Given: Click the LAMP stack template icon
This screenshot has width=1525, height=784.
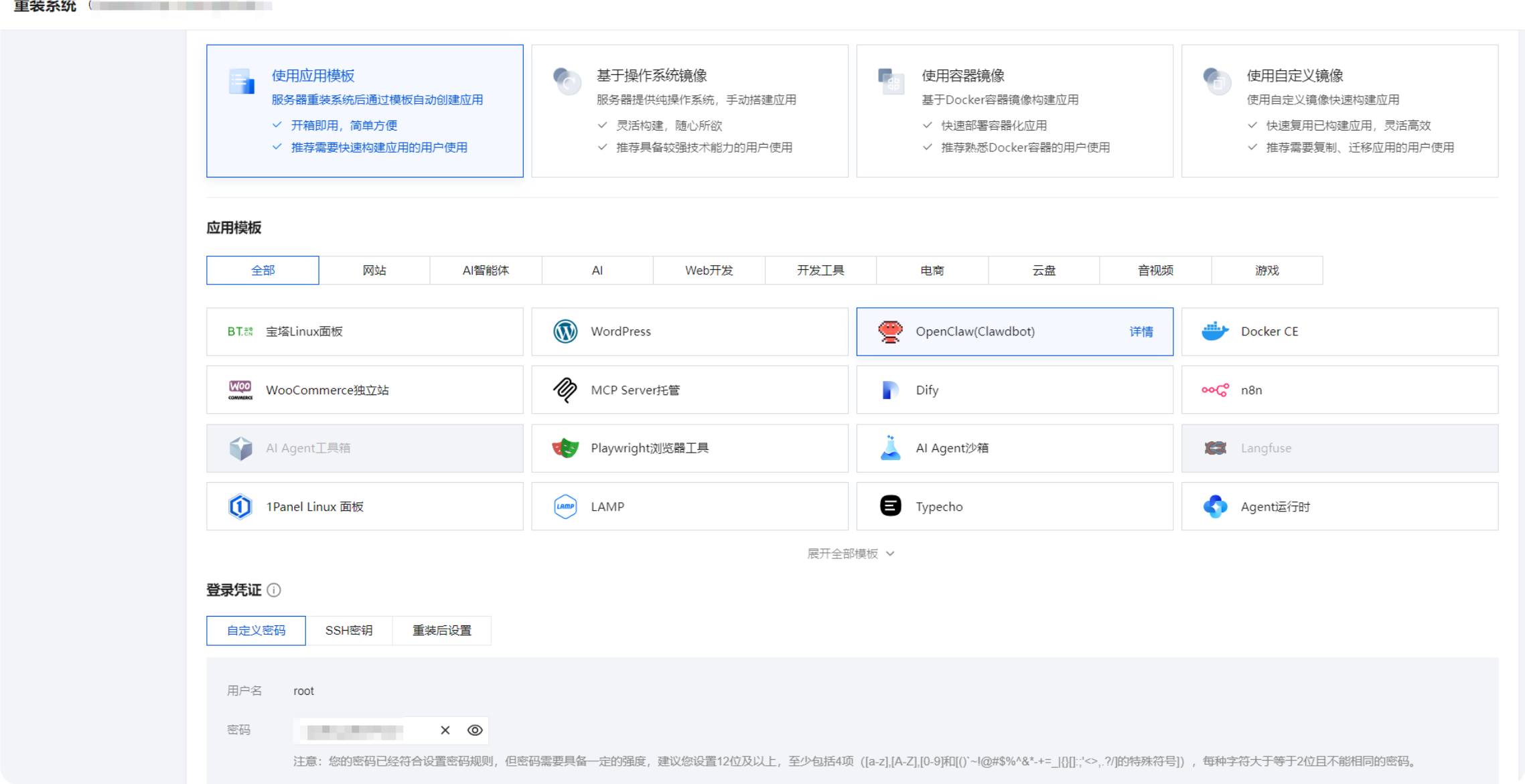Looking at the screenshot, I should pyautogui.click(x=565, y=506).
